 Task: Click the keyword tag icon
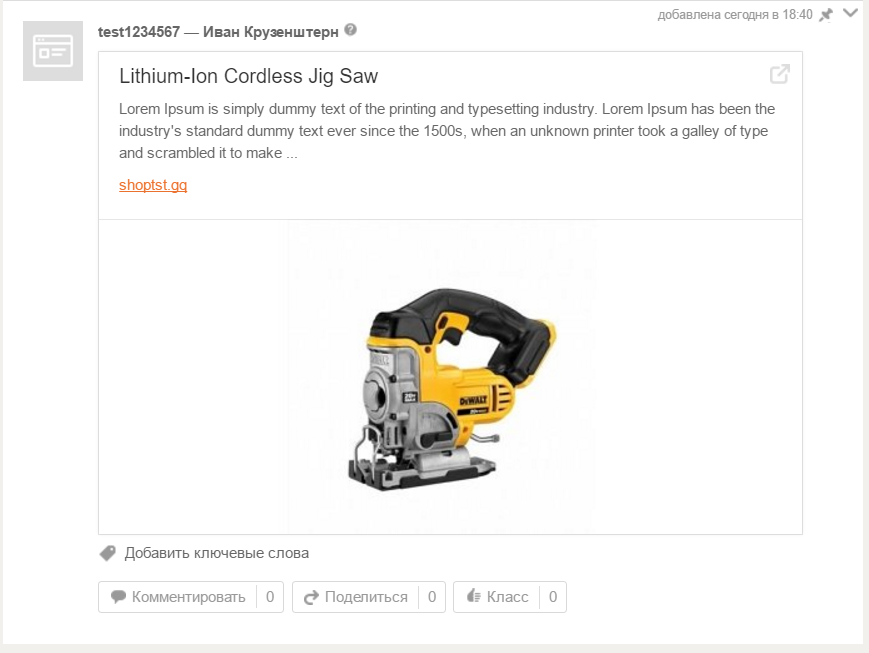(108, 553)
